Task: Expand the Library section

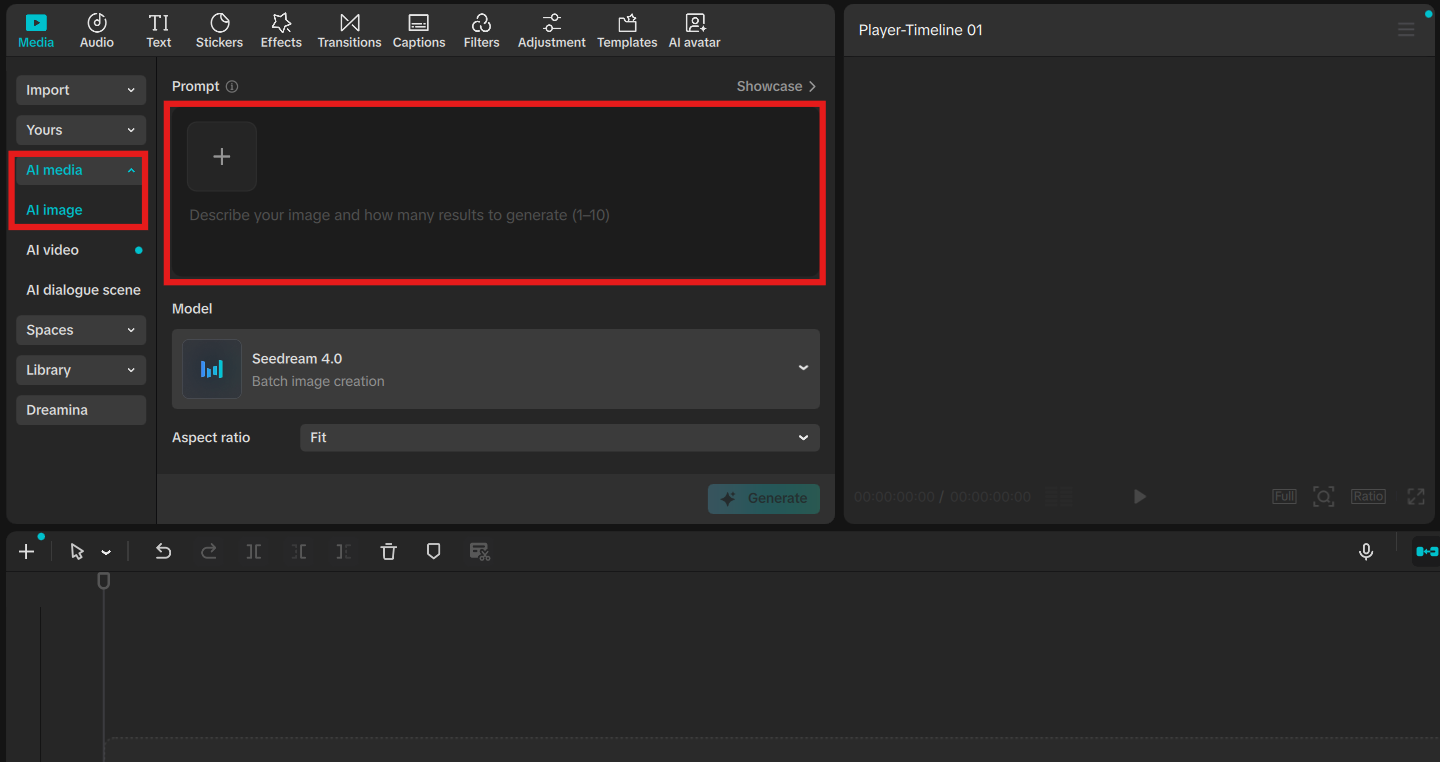Action: click(x=81, y=370)
